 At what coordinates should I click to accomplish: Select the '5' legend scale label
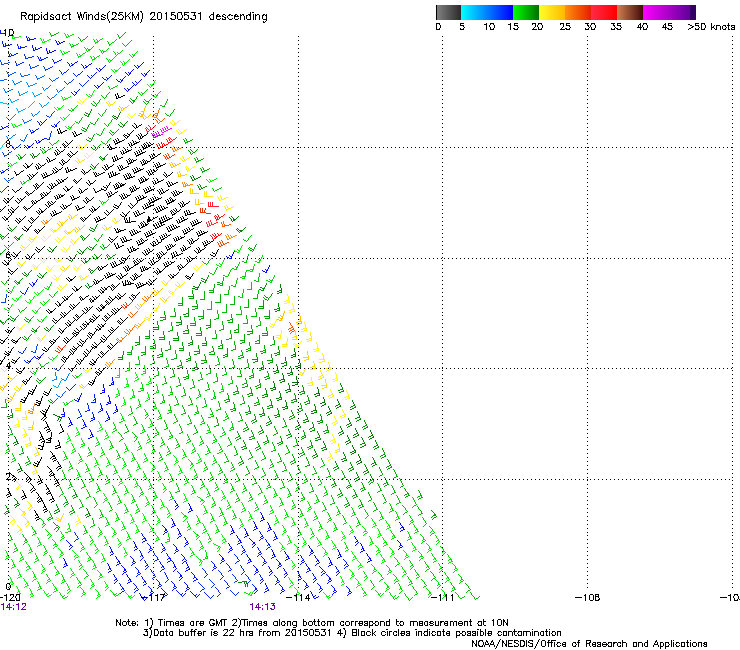pyautogui.click(x=462, y=26)
